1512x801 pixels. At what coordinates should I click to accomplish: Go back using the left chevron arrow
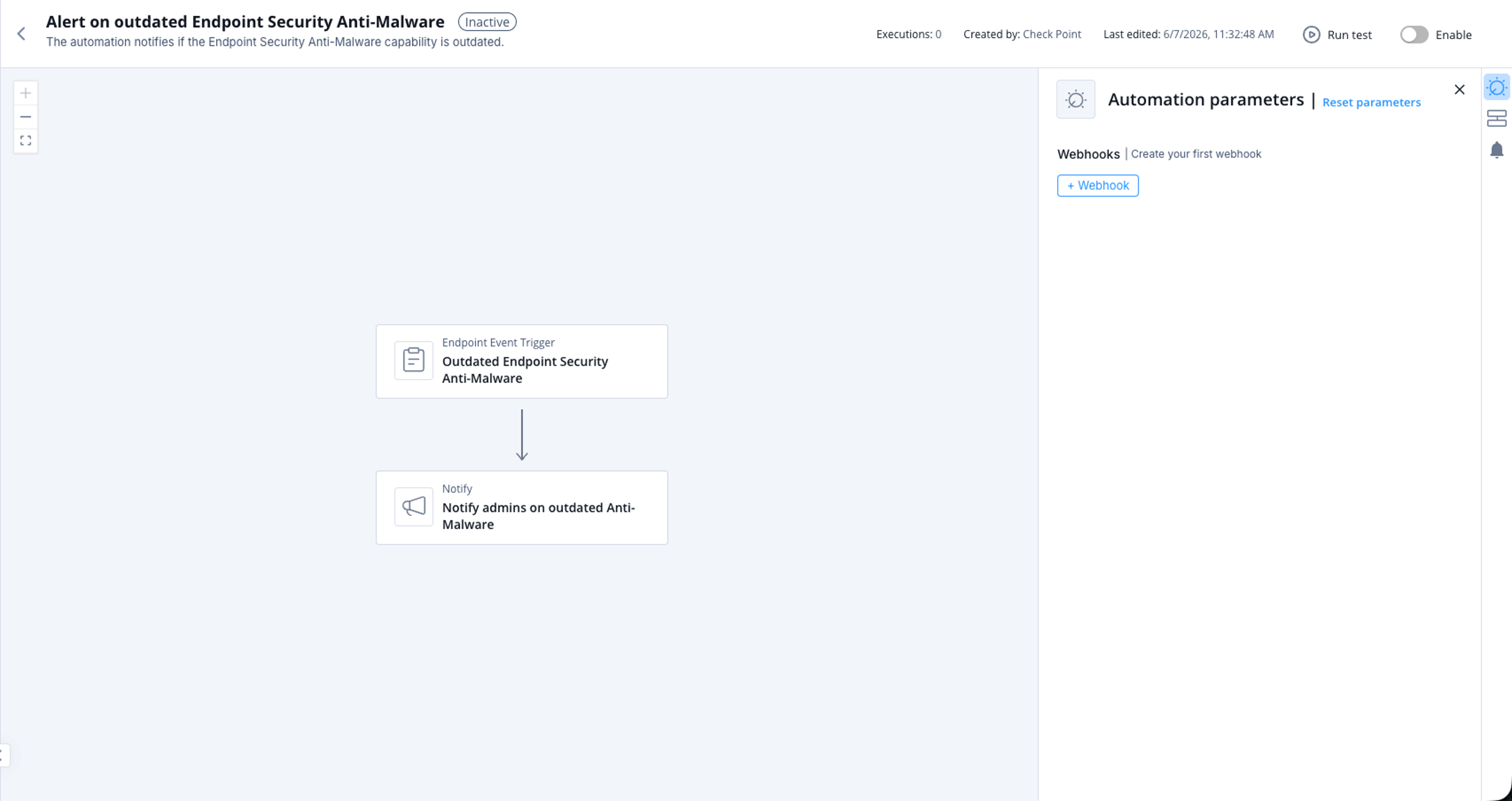[x=22, y=33]
